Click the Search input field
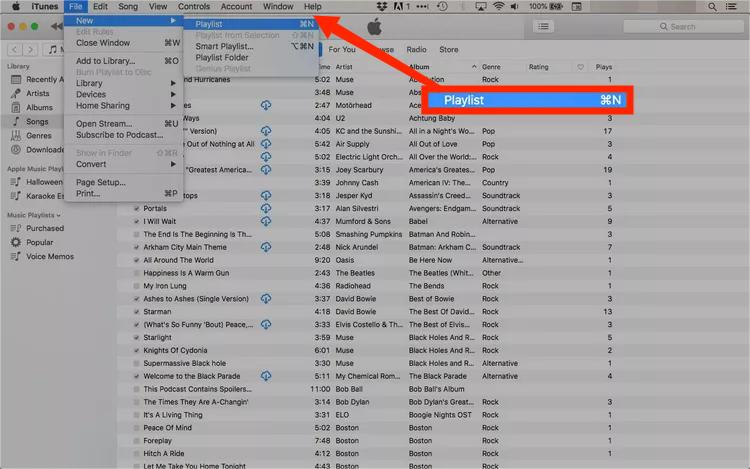Image resolution: width=750 pixels, height=469 pixels. 684,27
